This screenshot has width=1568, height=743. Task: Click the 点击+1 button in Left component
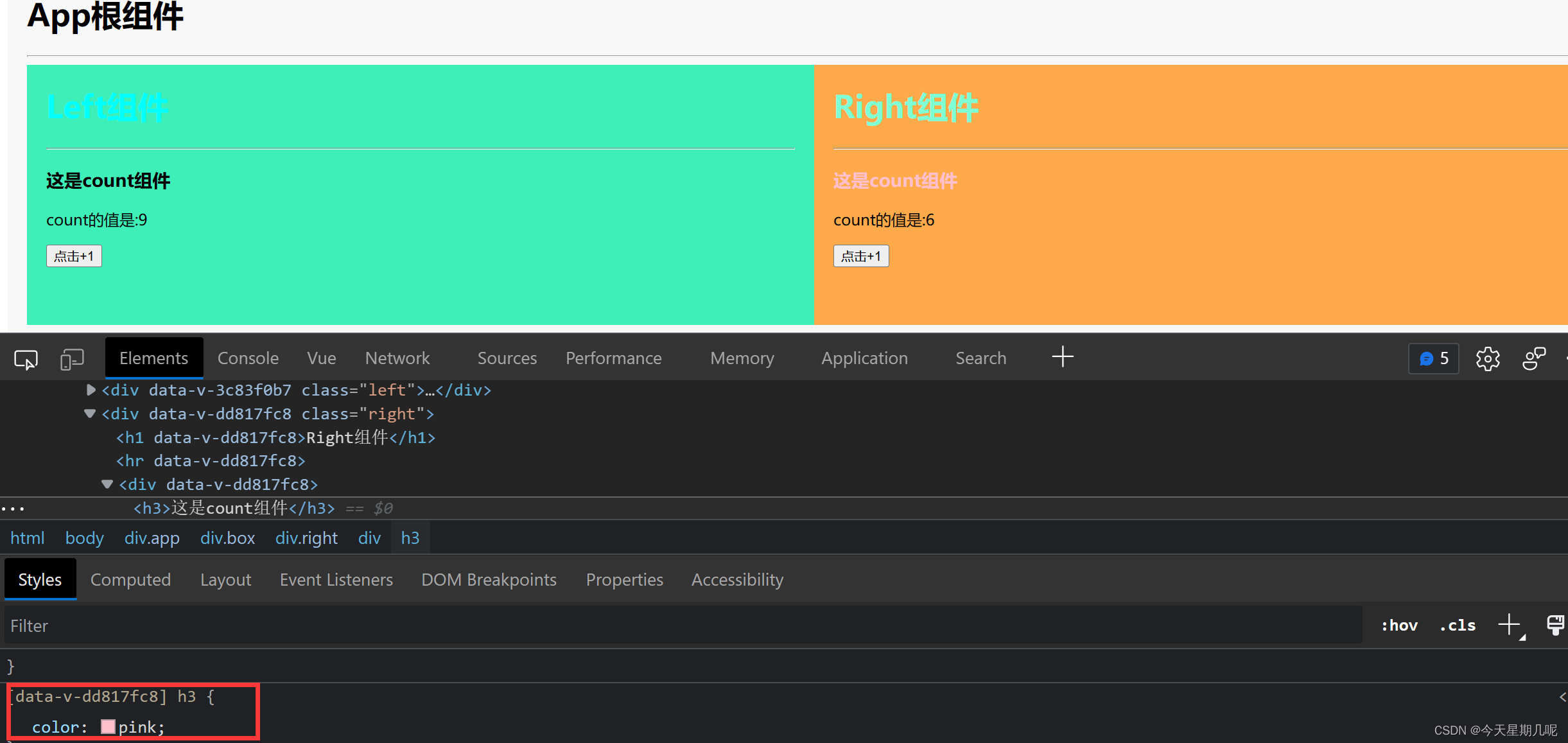click(73, 256)
